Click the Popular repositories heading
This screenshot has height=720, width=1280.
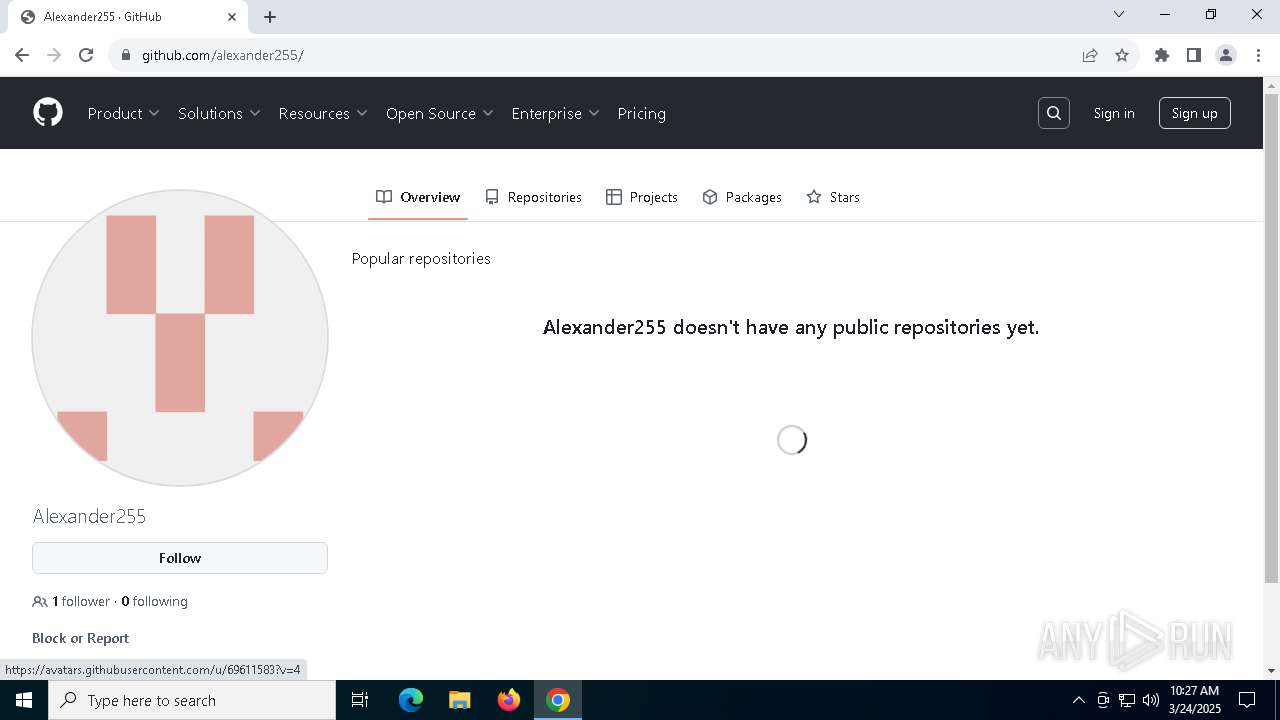click(x=421, y=258)
